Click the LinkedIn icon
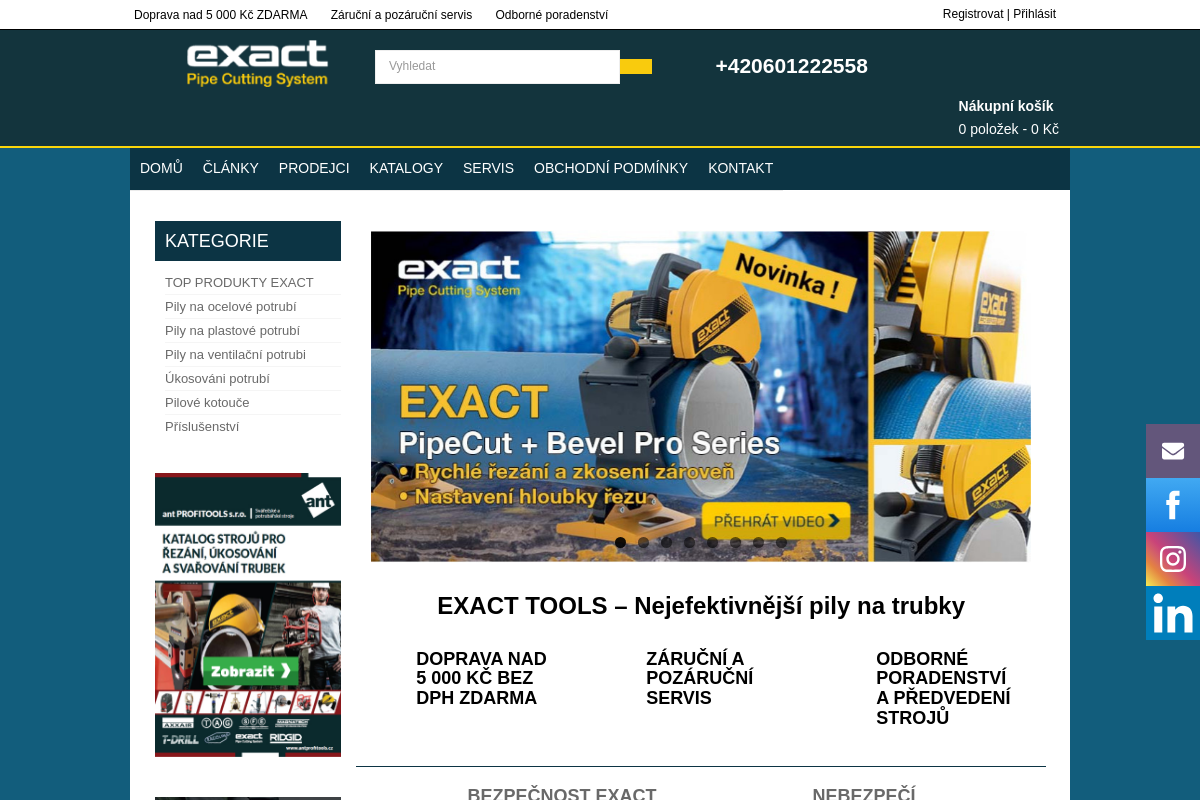Viewport: 1200px width, 800px height. pos(1172,613)
